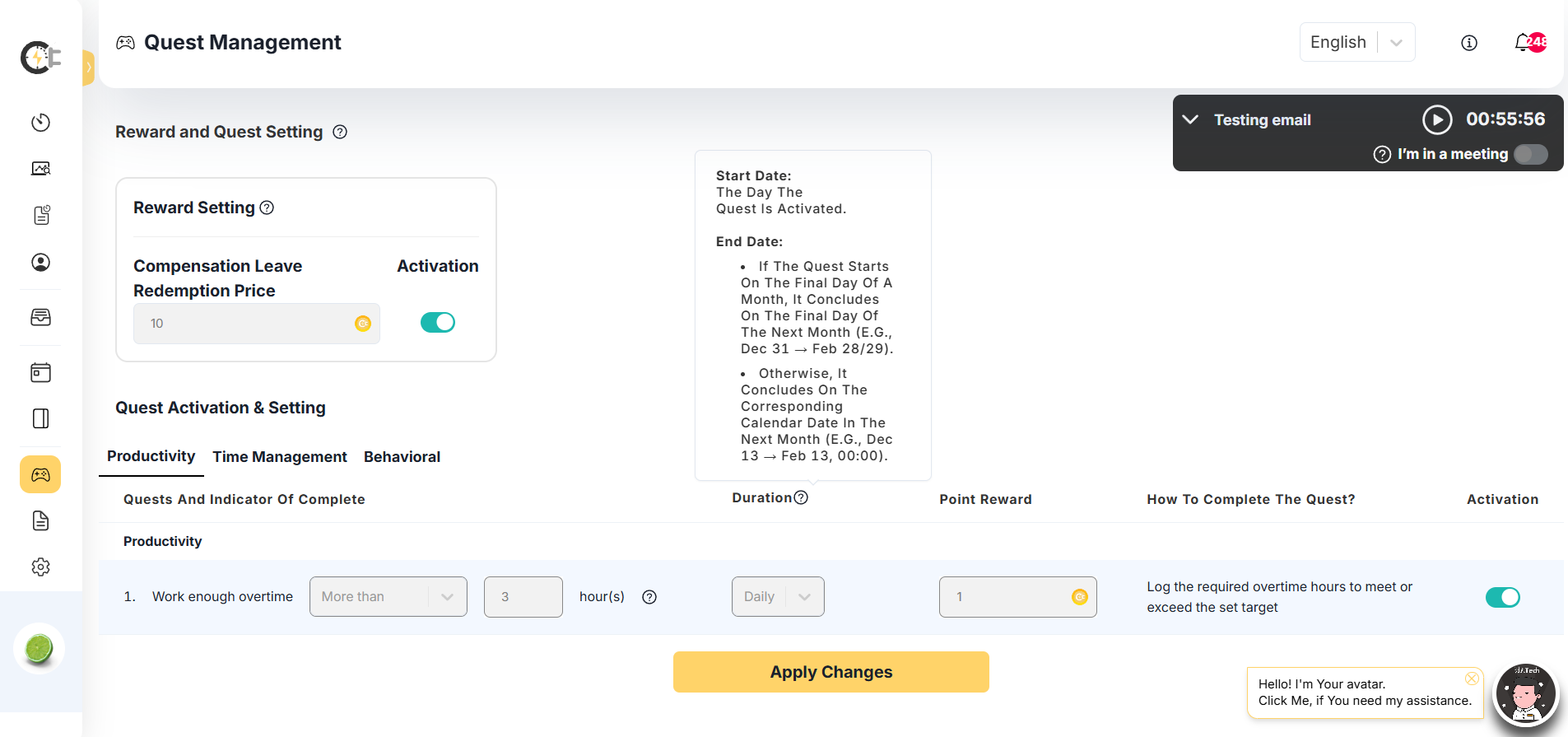Screen dimensions: 1568x737
Task: Click the notification bell icon
Action: (x=1523, y=43)
